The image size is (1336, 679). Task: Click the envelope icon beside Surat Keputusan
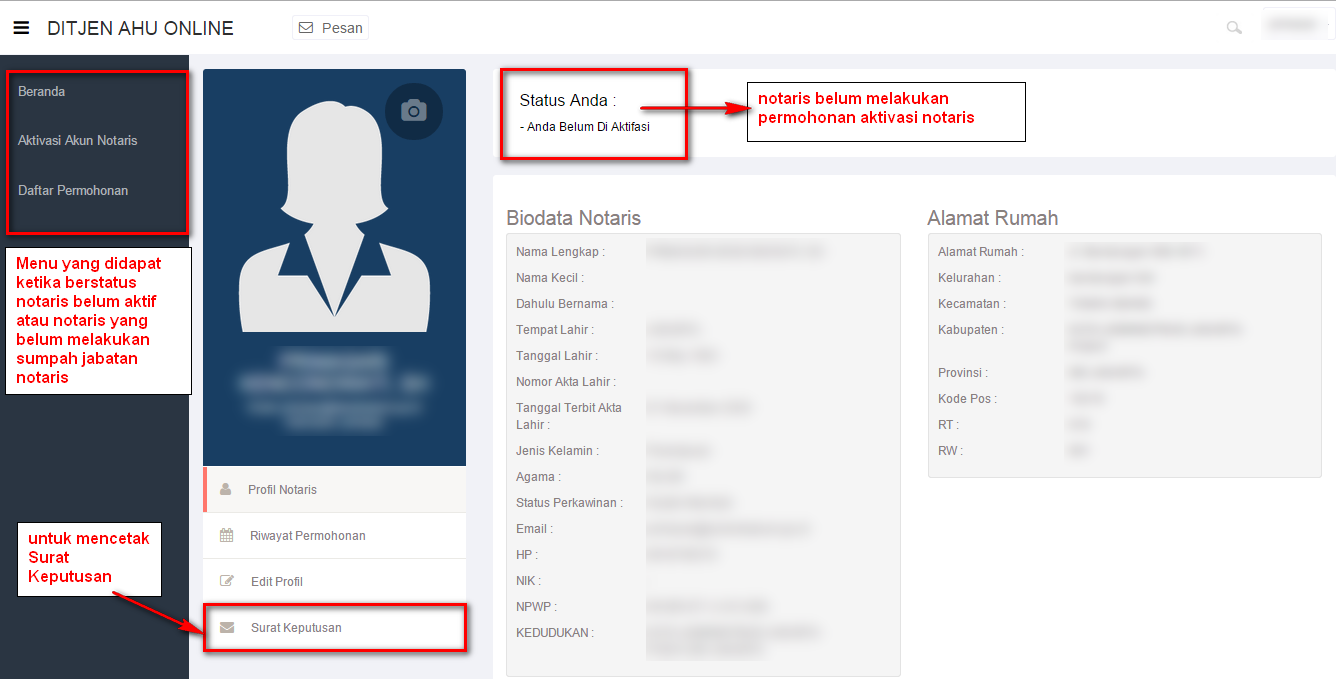tap(227, 628)
